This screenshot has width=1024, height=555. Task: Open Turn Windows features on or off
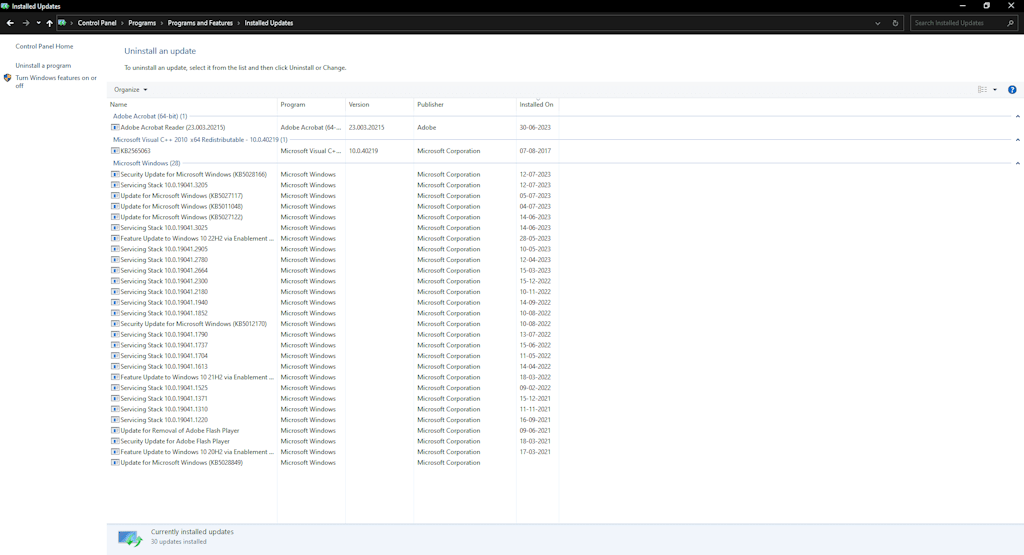click(x=56, y=82)
